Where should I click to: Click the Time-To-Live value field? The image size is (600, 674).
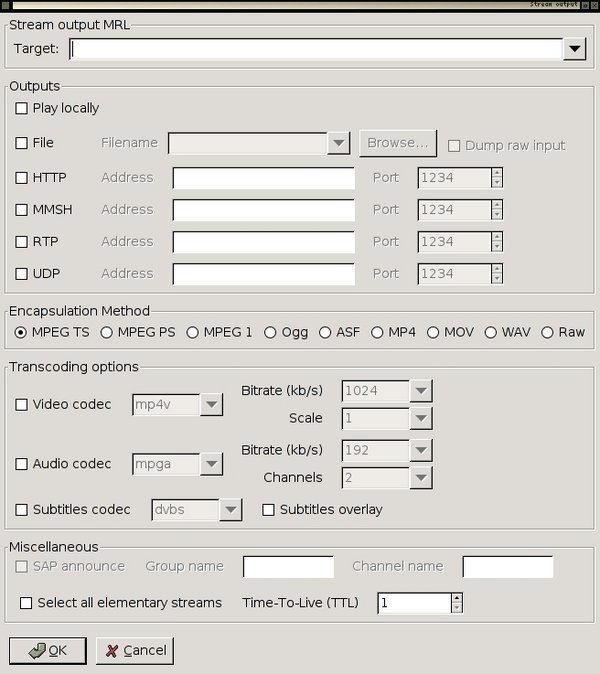[x=415, y=603]
